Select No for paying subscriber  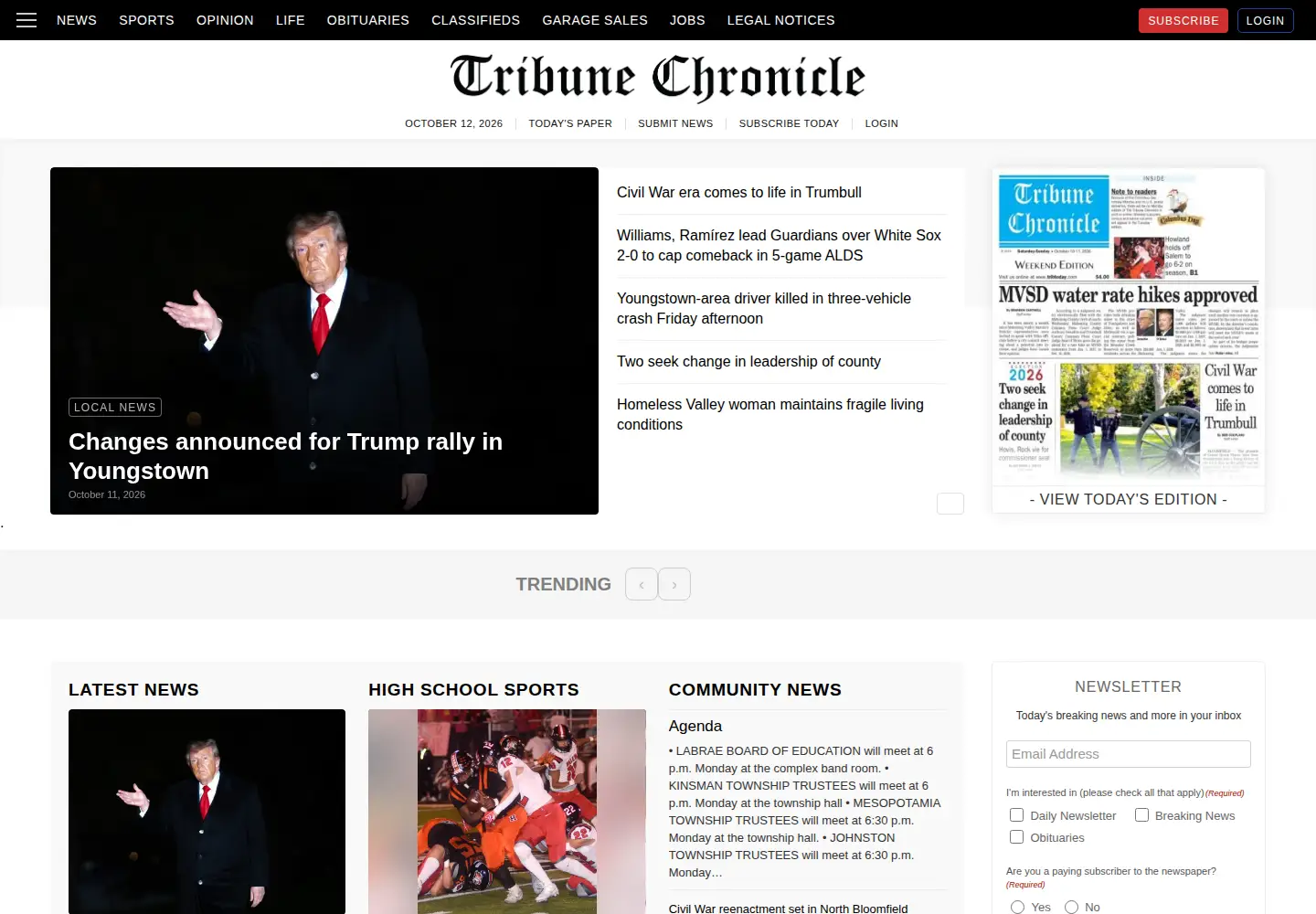[1071, 908]
